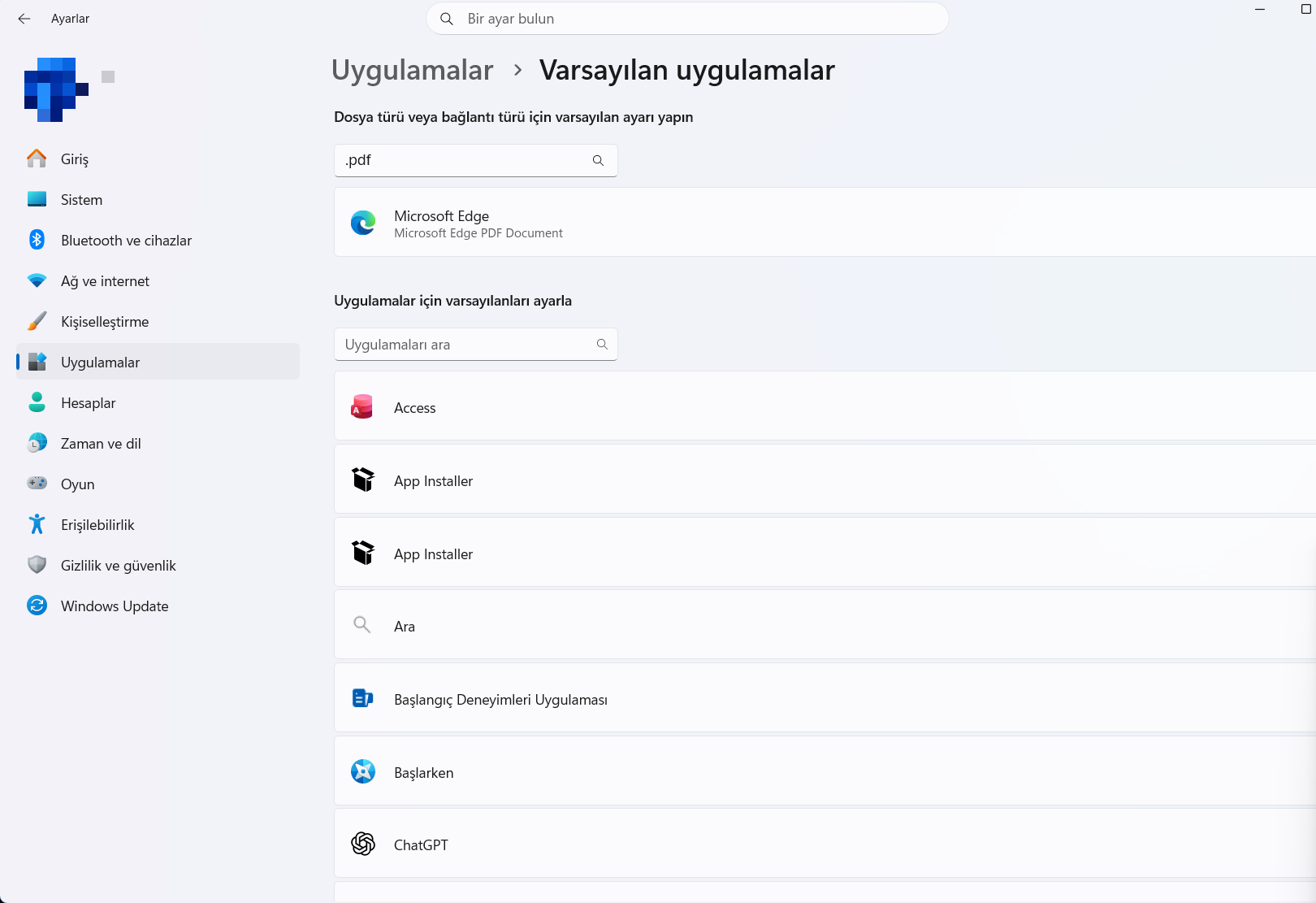
Task: Open Giriş in the sidebar
Action: [158, 158]
